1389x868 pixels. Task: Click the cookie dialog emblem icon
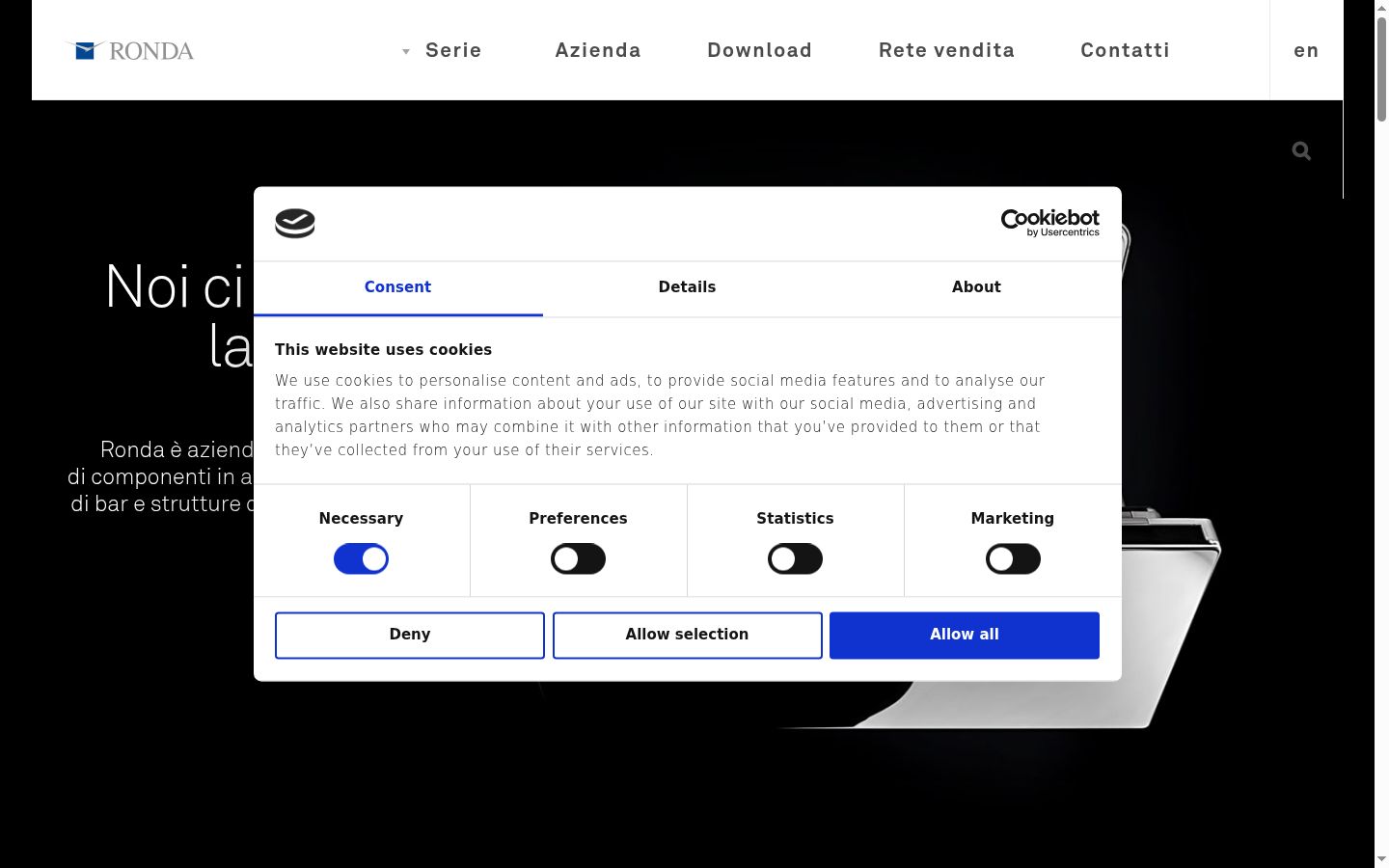click(295, 224)
